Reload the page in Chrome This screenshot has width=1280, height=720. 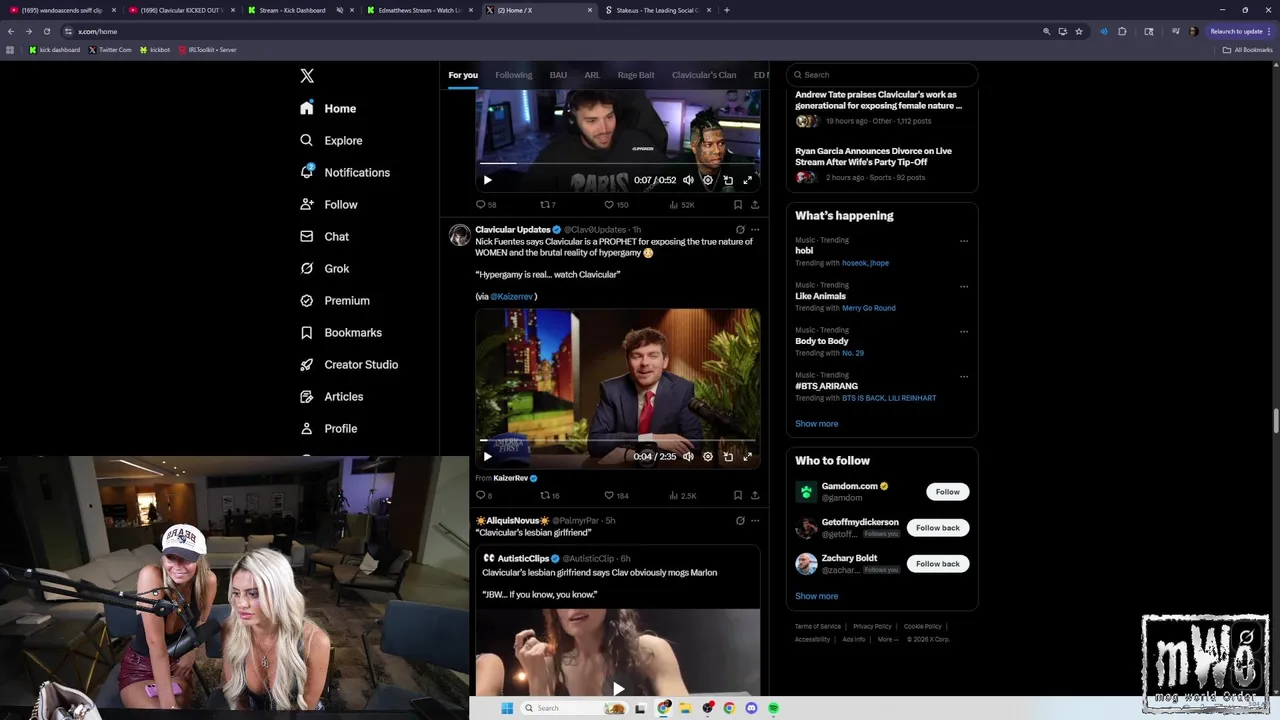pos(46,31)
